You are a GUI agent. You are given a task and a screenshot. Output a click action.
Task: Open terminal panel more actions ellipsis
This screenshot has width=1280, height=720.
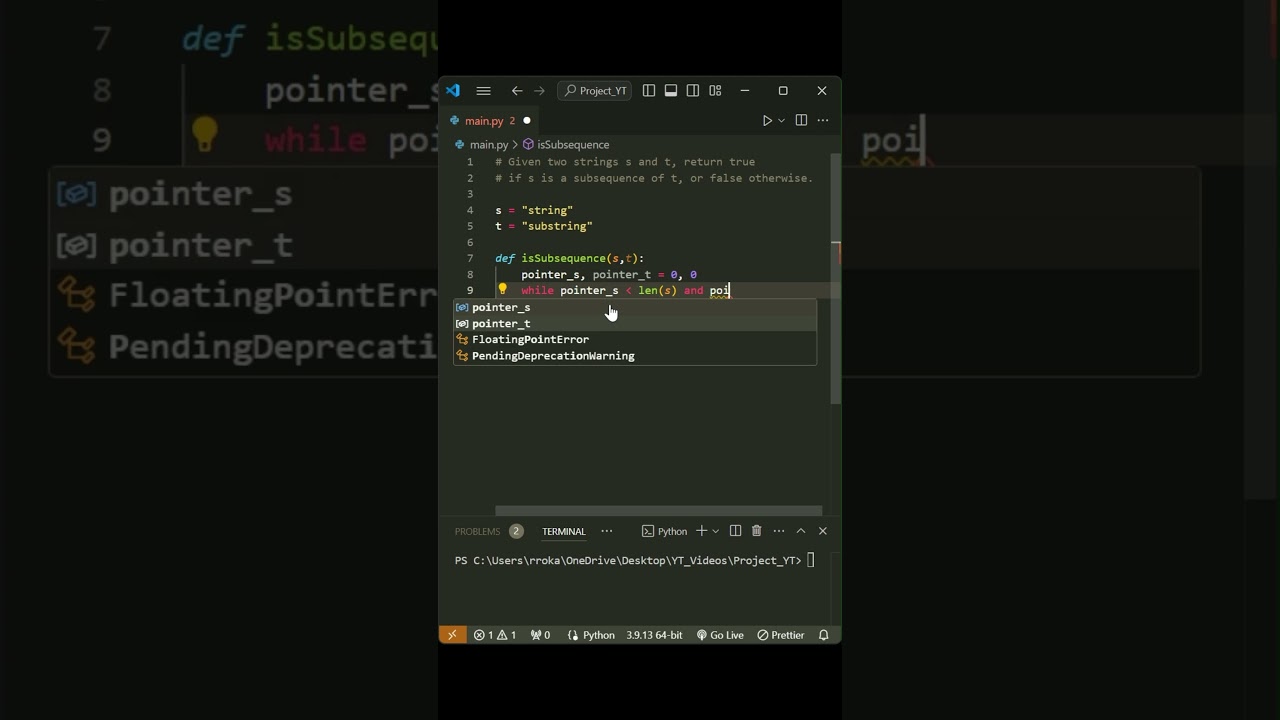click(x=779, y=531)
